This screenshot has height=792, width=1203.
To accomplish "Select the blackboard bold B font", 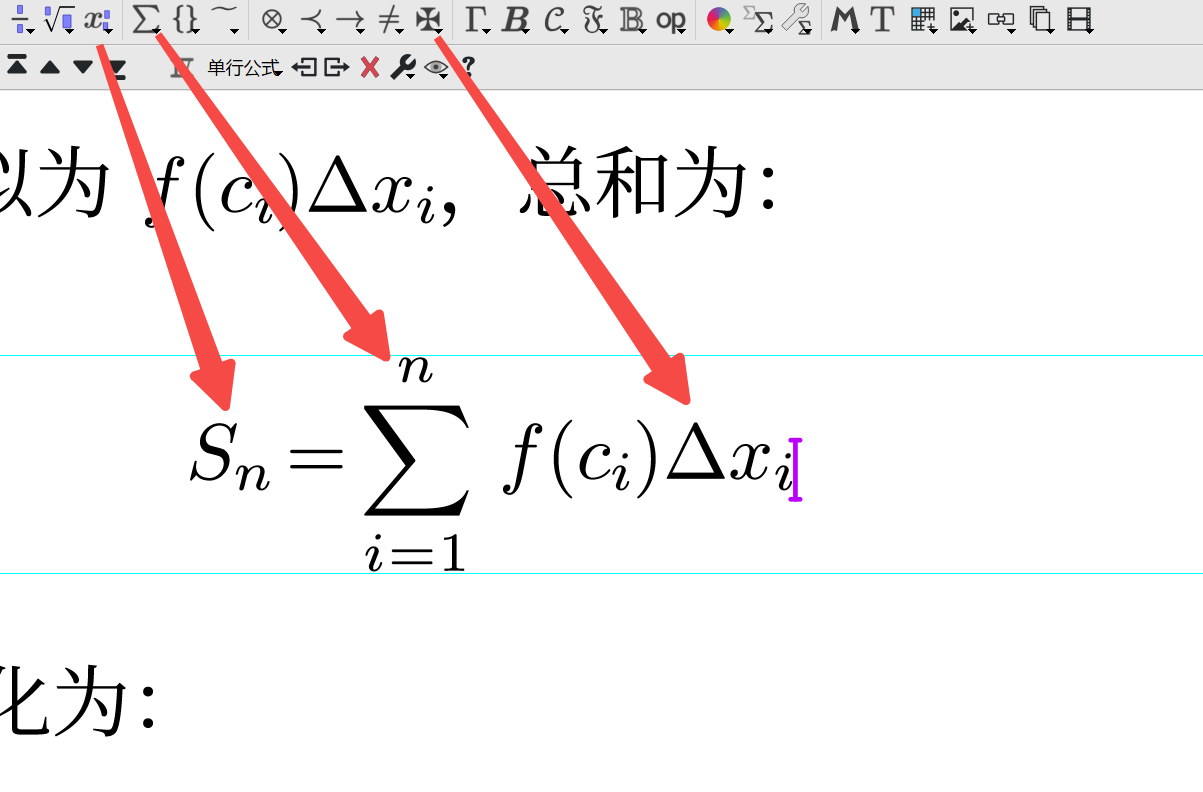I will click(x=632, y=19).
